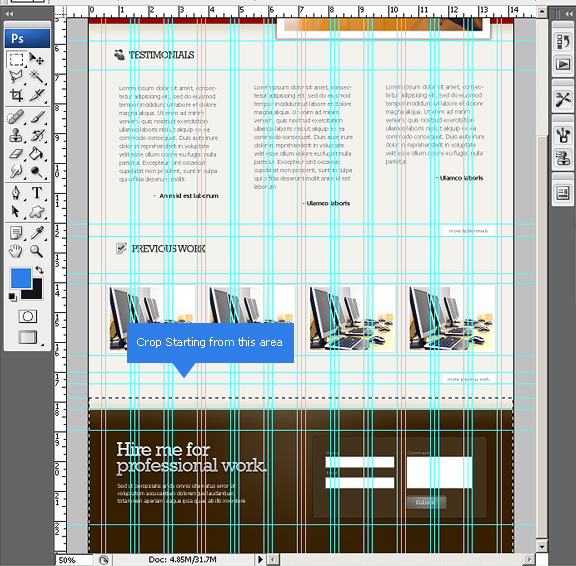Screen dimensions: 576x566
Task: Click the horizontal scrollbar right arrow
Action: (529, 560)
